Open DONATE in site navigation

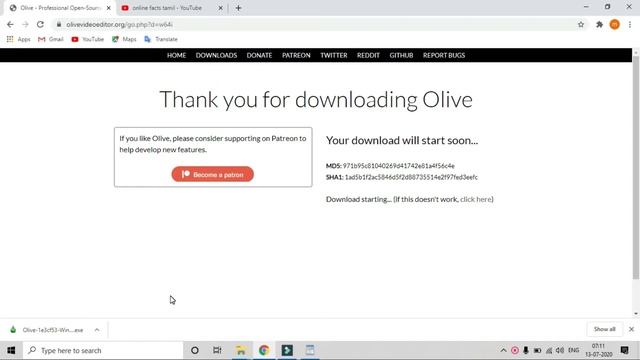point(259,55)
